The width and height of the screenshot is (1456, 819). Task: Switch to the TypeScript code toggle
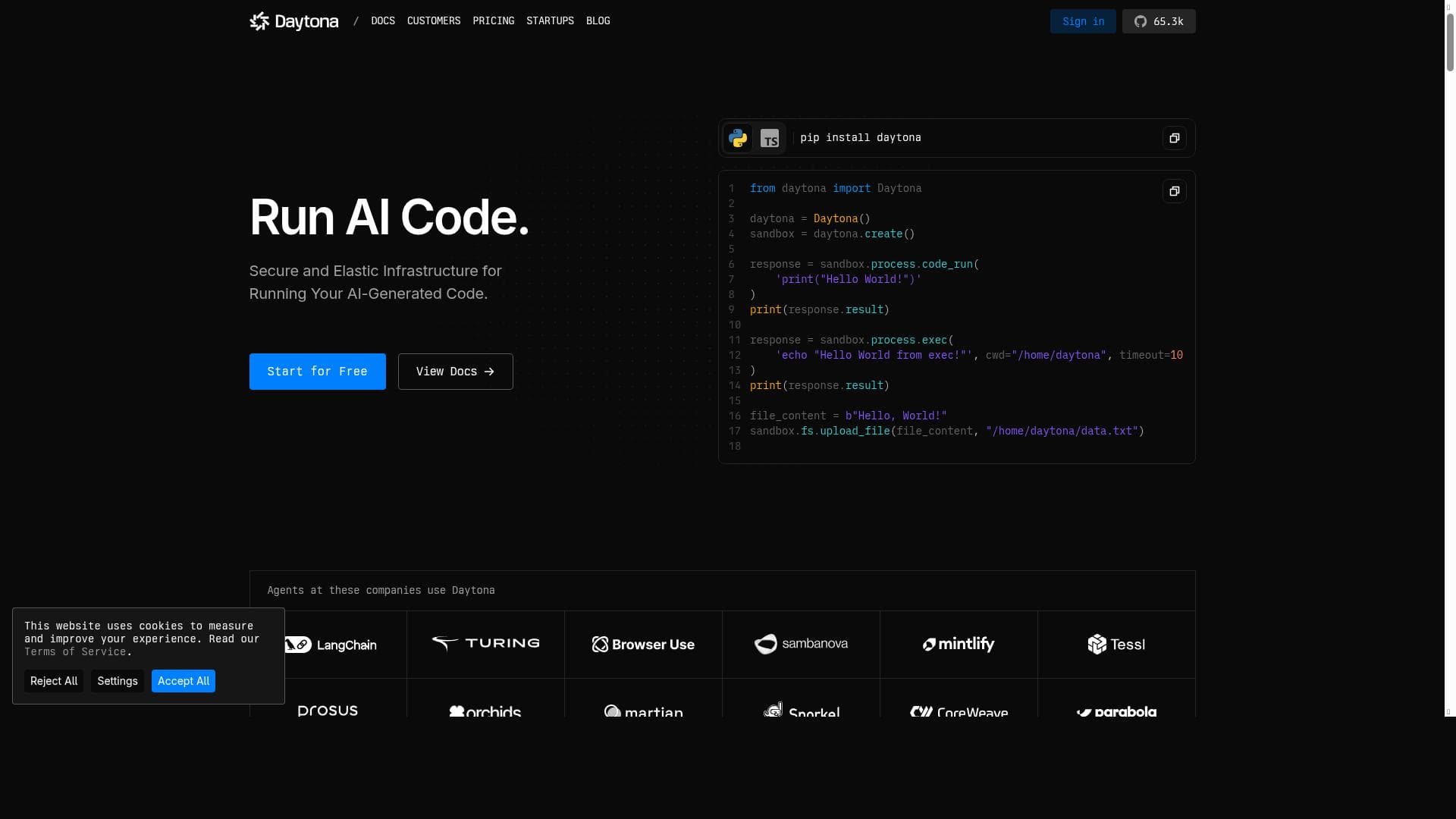pyautogui.click(x=770, y=138)
